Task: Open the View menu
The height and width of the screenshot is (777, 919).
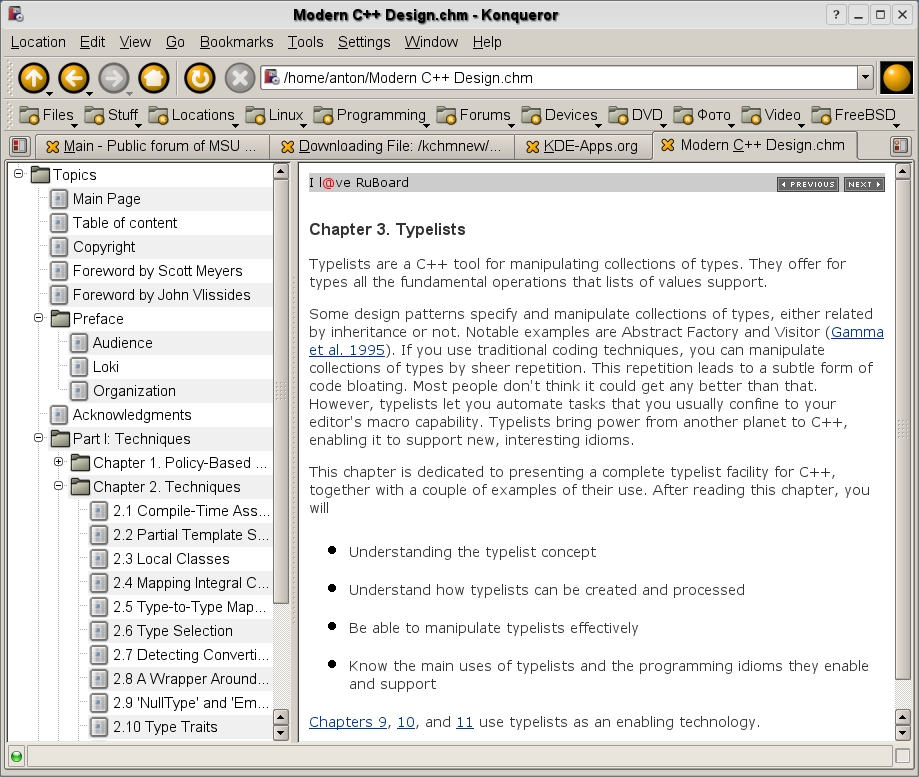Action: pos(135,42)
